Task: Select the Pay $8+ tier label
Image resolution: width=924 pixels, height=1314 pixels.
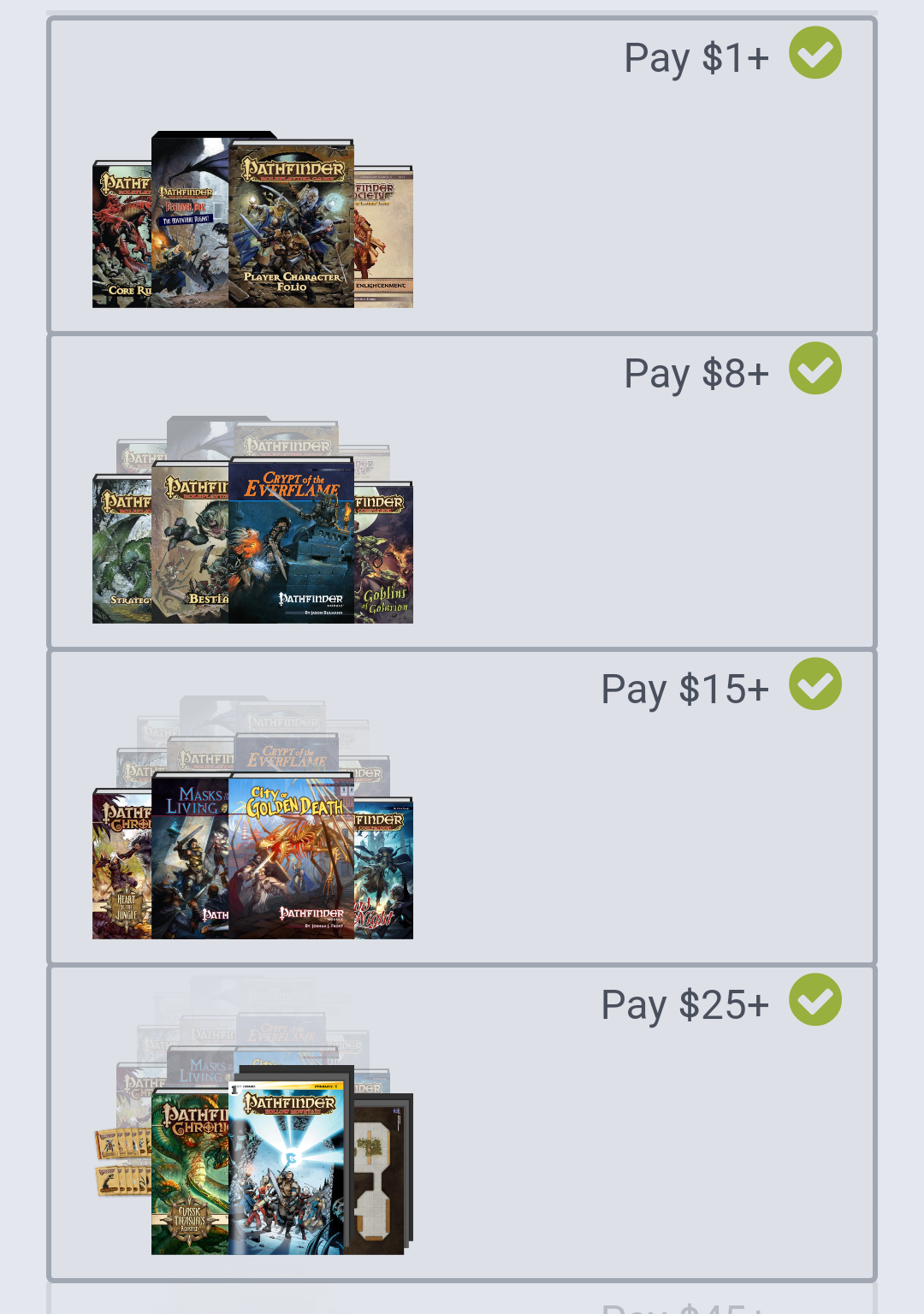Action: (696, 374)
